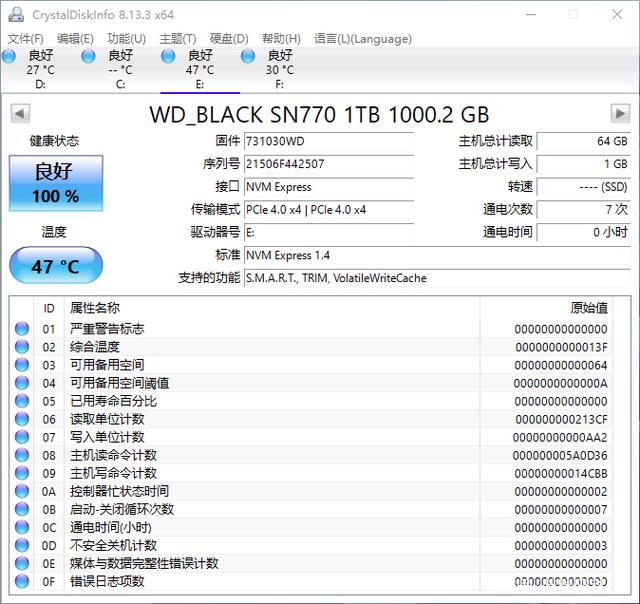
Task: Open the 主题(T) menu
Action: point(178,39)
